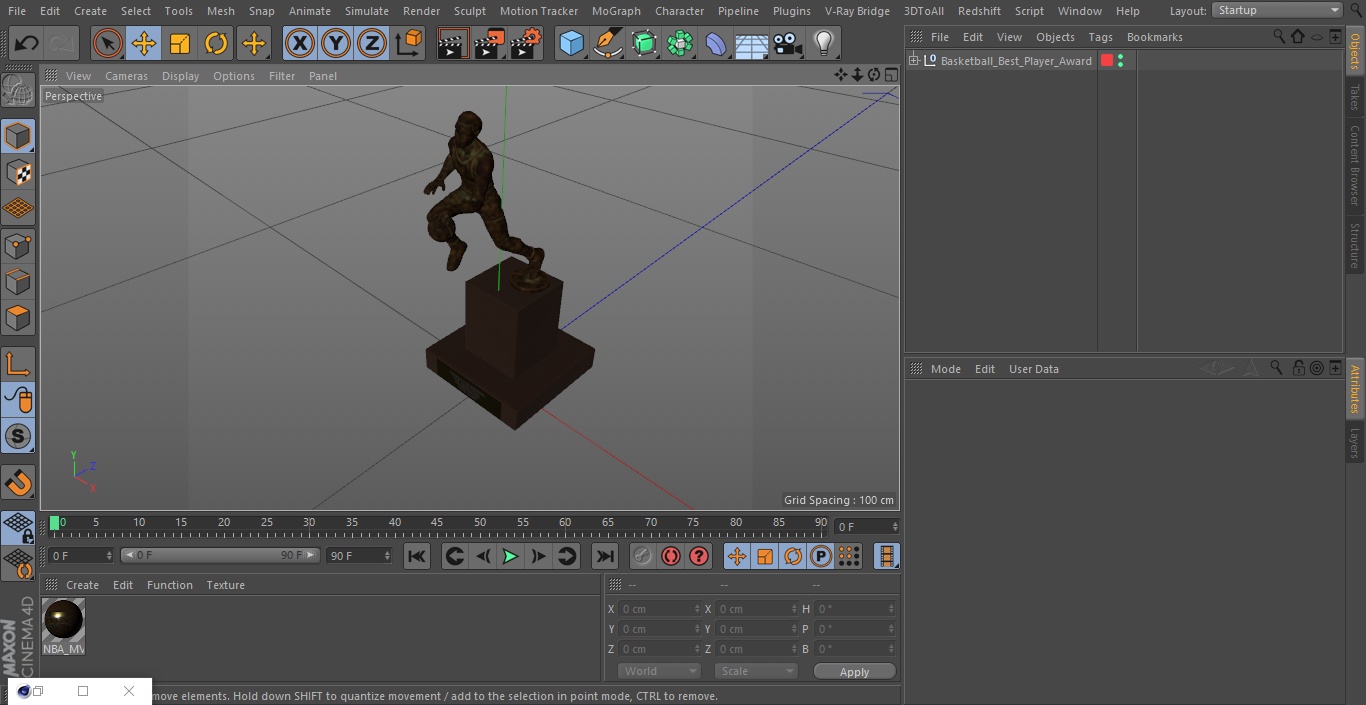Open the V-Ray Bridge menu
The height and width of the screenshot is (705, 1366).
[857, 11]
